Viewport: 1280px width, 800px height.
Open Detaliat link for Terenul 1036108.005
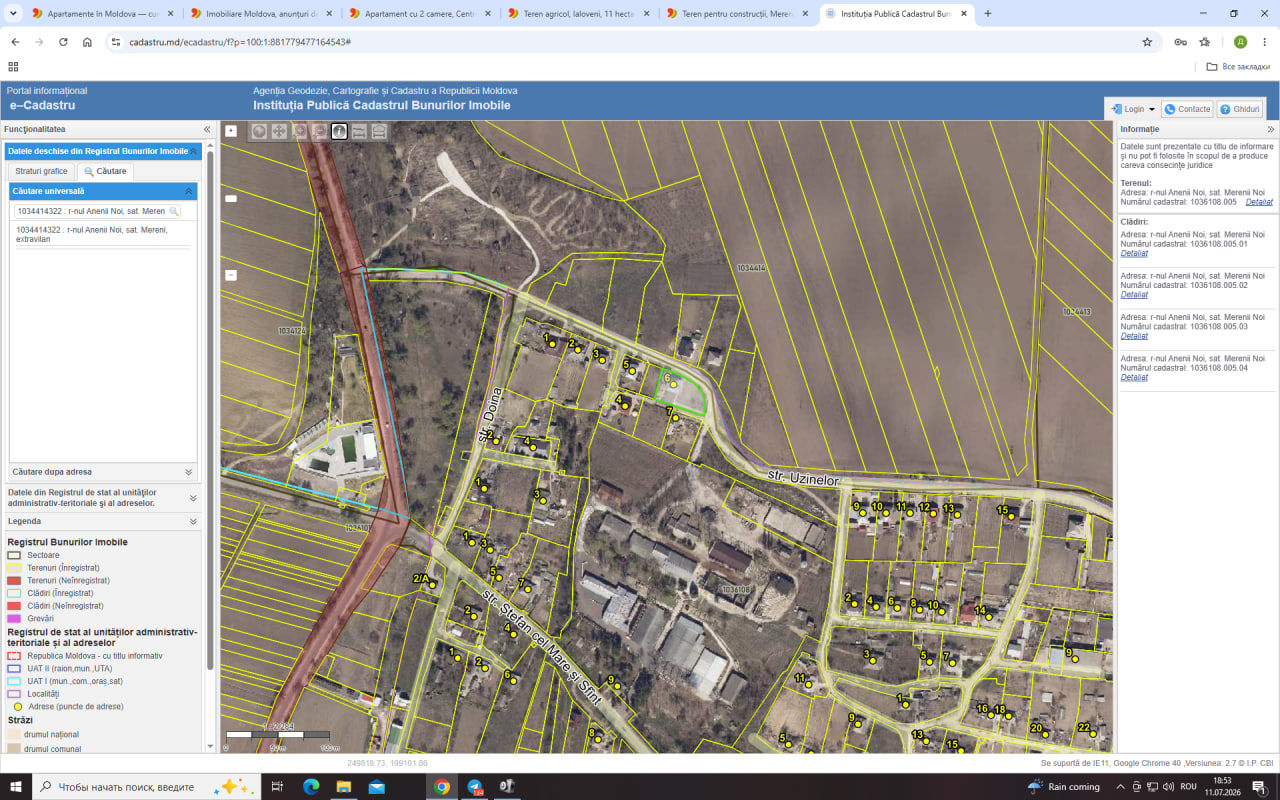click(1259, 202)
